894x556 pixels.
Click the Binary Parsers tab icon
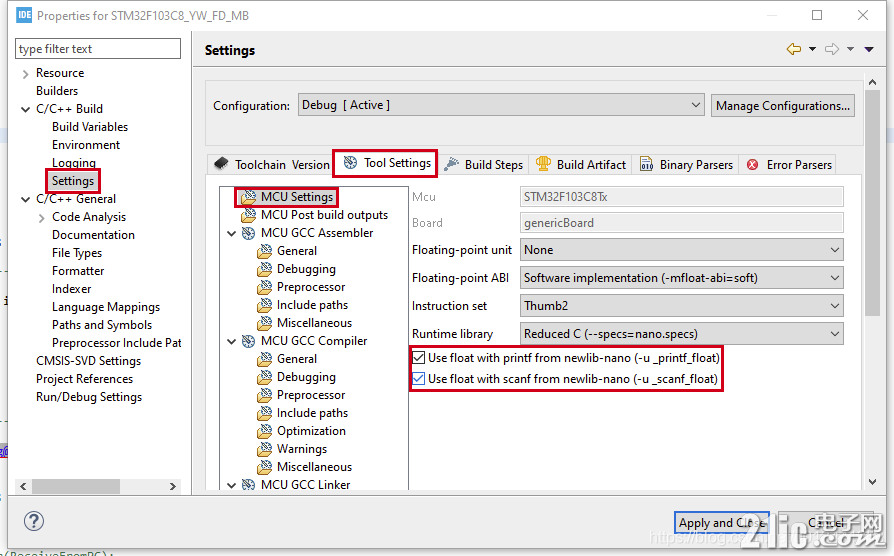[x=646, y=164]
